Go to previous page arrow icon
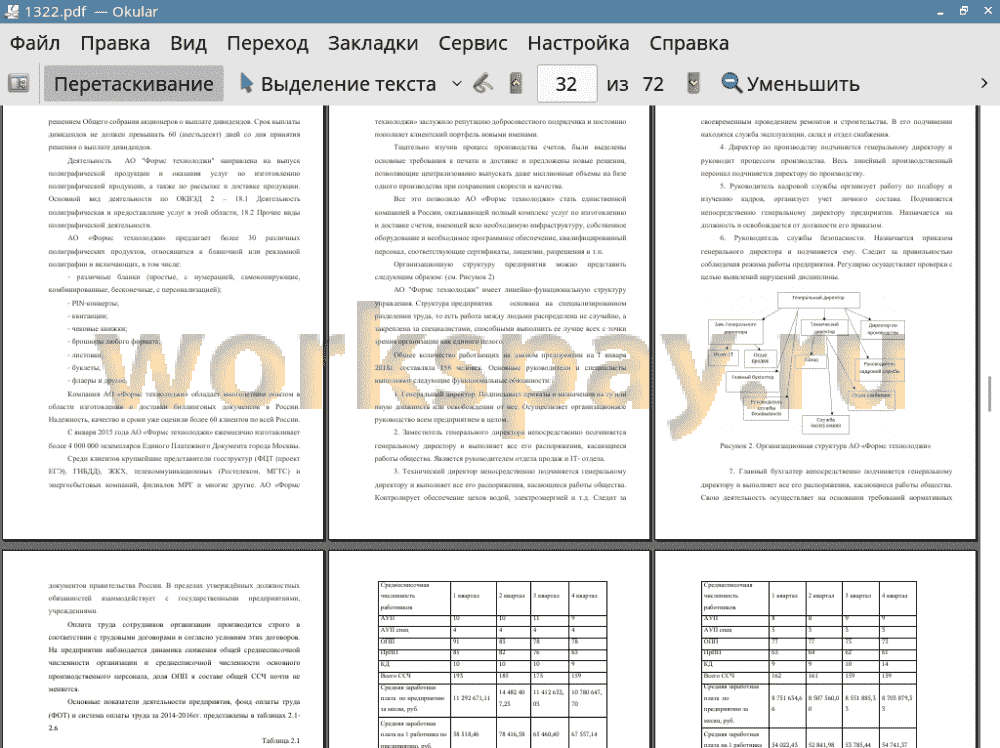This screenshot has height=748, width=1000. pyautogui.click(x=516, y=84)
